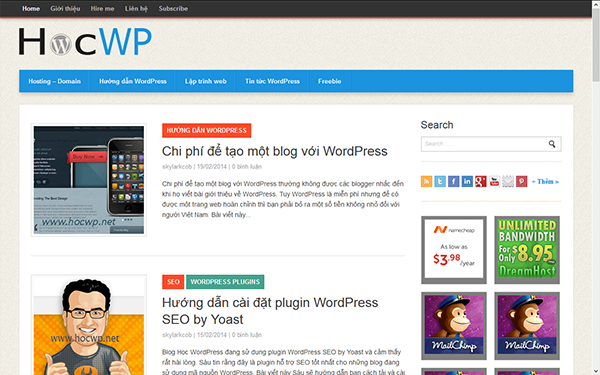The image size is (600, 375).
Task: Open the Freebie category
Action: (329, 81)
